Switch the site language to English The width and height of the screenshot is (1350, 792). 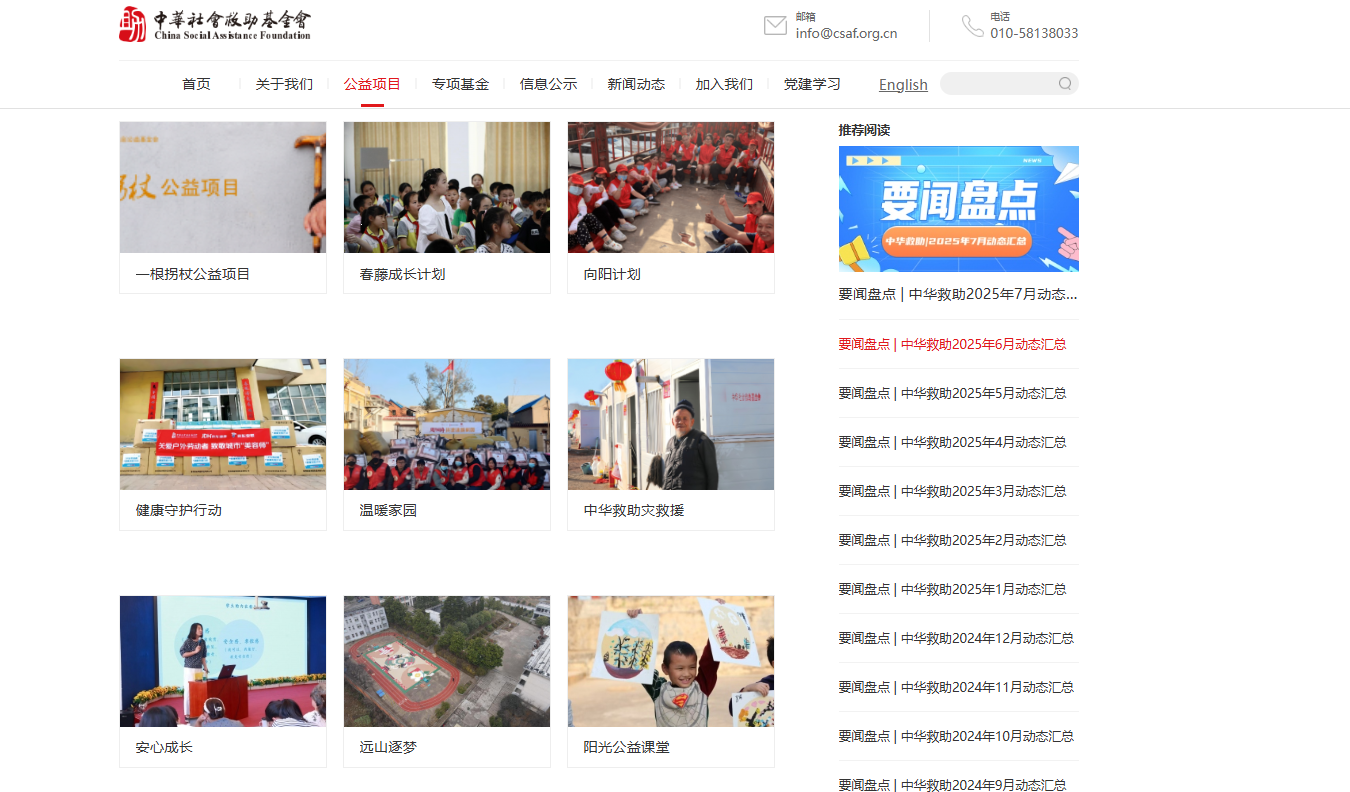[903, 85]
